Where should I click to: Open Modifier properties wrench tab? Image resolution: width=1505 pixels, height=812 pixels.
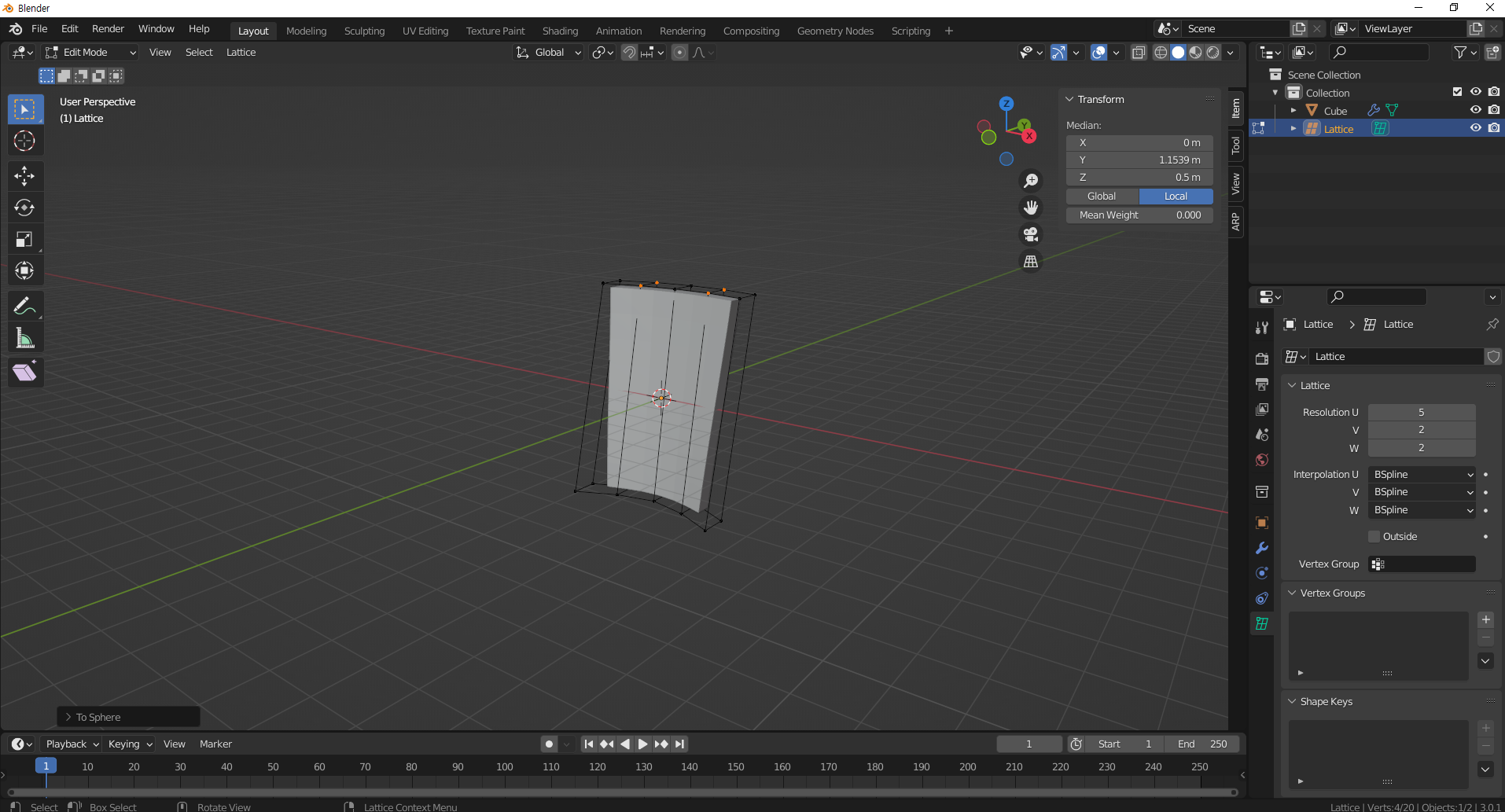pyautogui.click(x=1262, y=548)
